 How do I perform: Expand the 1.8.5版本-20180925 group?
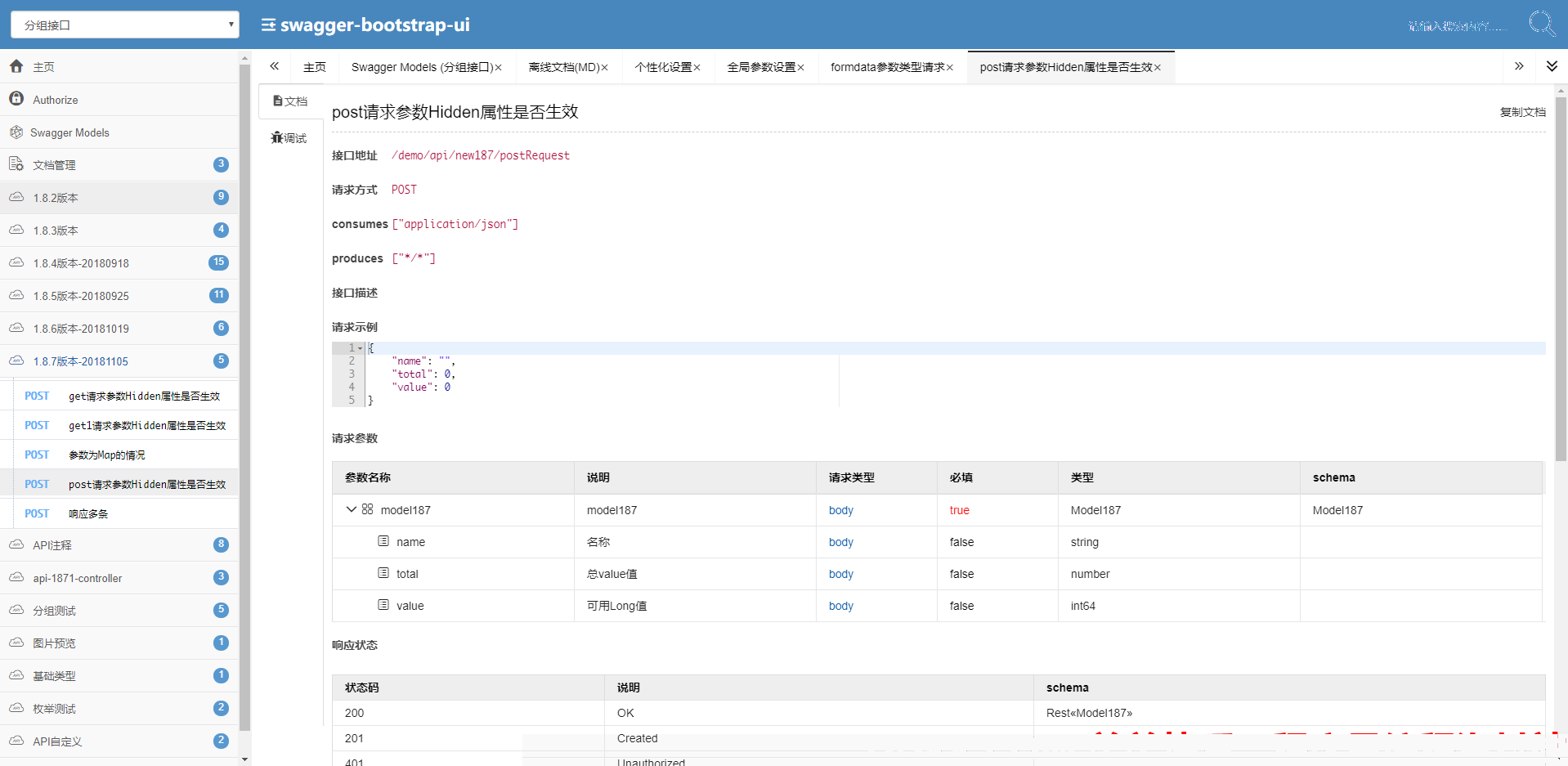[x=119, y=295]
